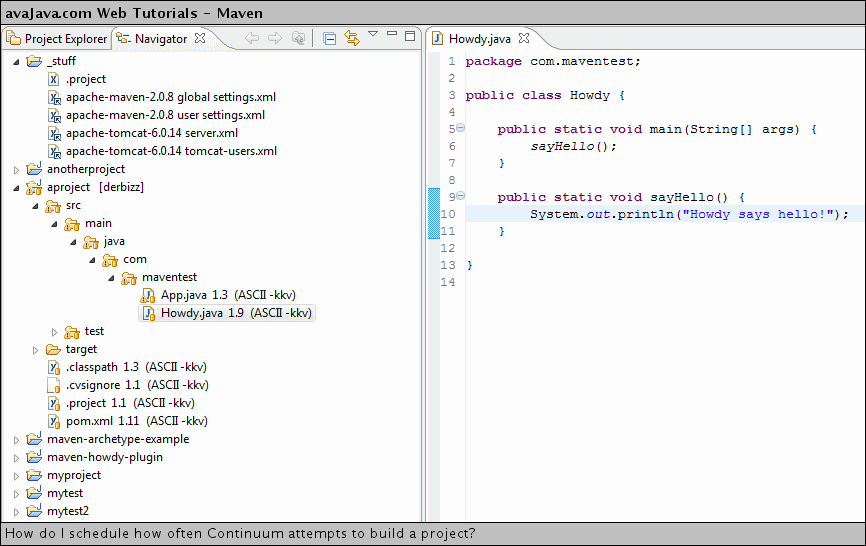Click the .cvsignore file icon
This screenshot has height=546, width=866.
pyautogui.click(x=54, y=385)
